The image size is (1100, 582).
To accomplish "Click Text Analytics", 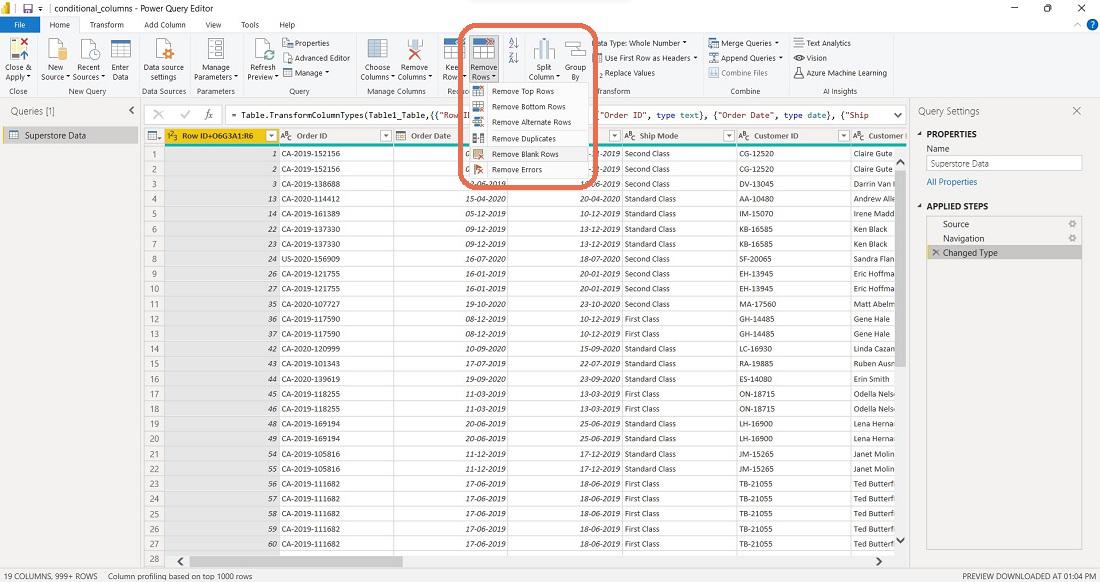I will pos(822,43).
